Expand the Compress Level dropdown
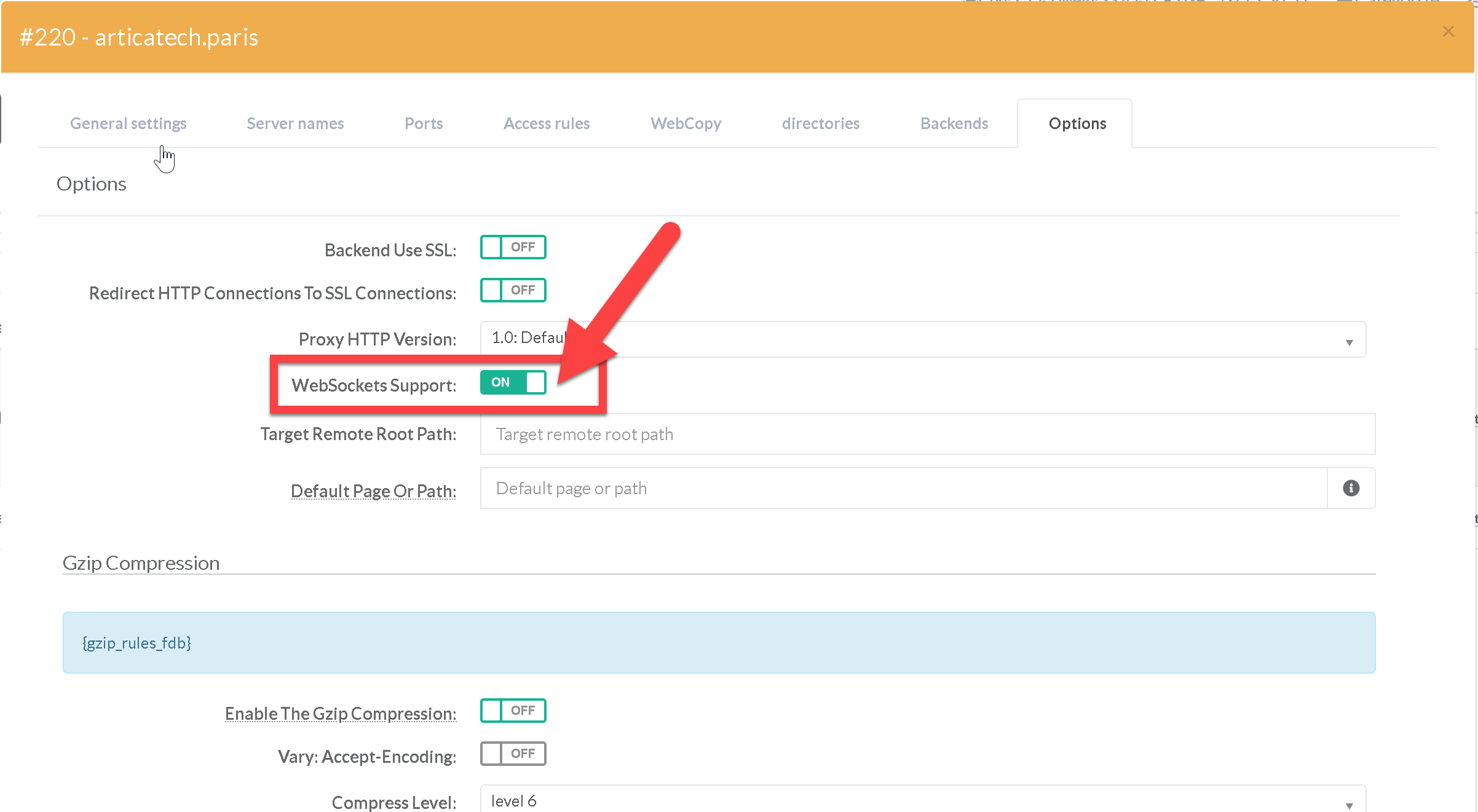This screenshot has width=1478, height=812. click(x=922, y=800)
